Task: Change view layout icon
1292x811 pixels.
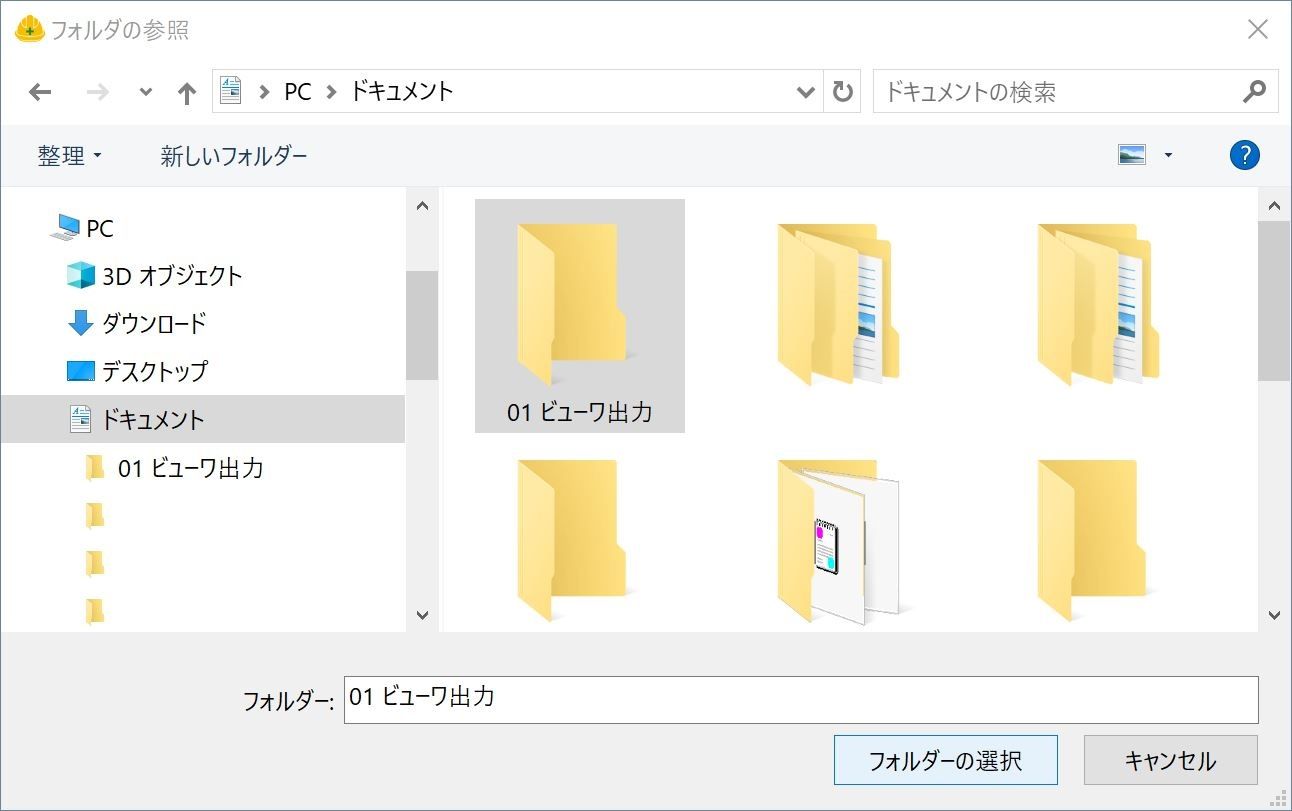Action: pos(1132,155)
